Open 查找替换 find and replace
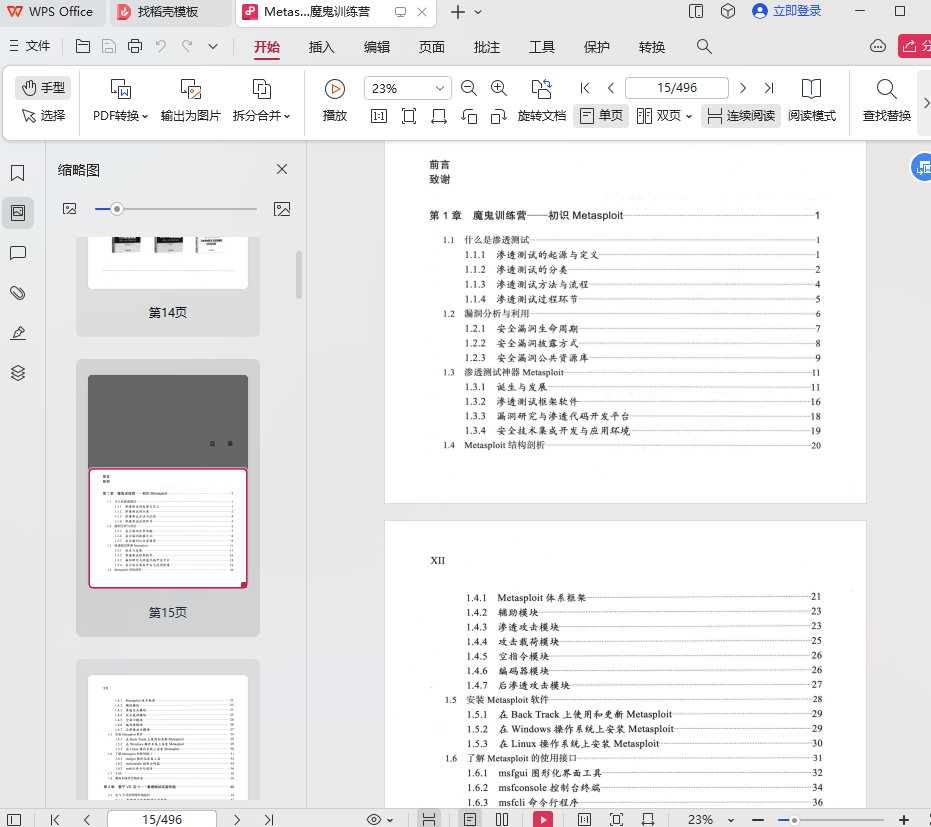The height and width of the screenshot is (827, 931). click(x=886, y=97)
